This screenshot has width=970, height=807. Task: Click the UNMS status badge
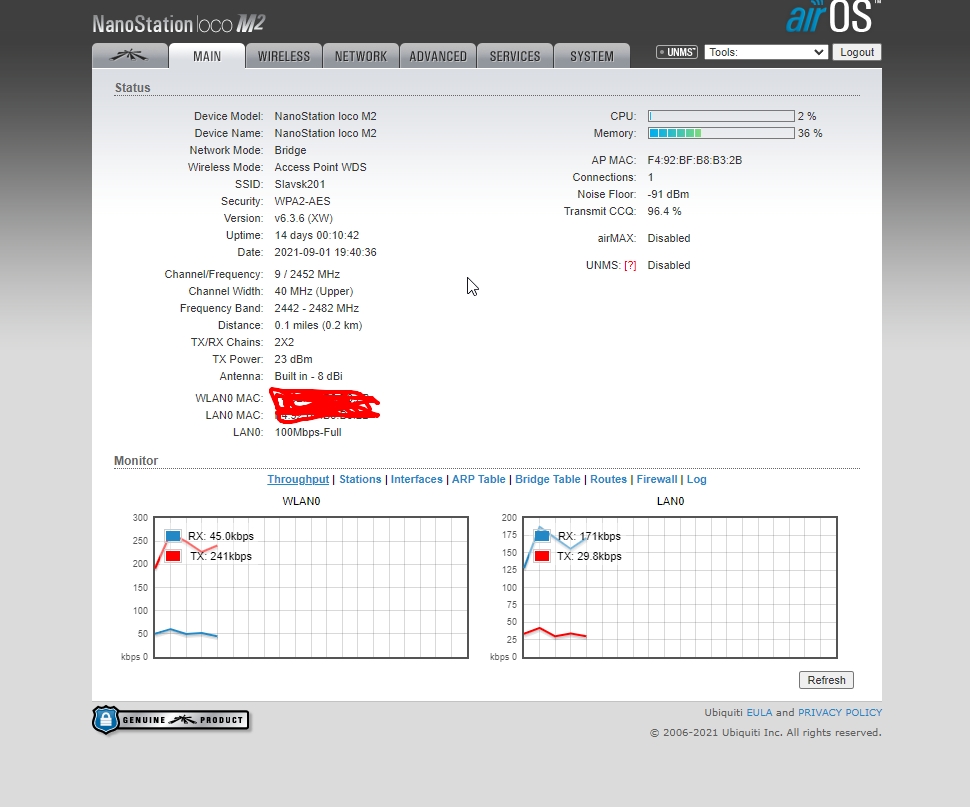(677, 53)
